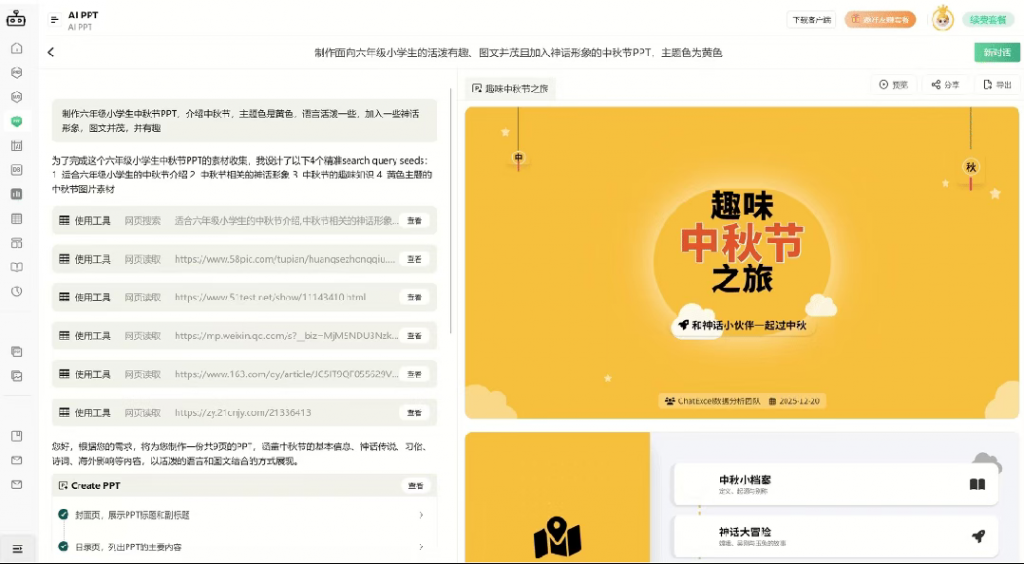Click the user prompt message bubble
1024x564 pixels.
[x=244, y=121]
